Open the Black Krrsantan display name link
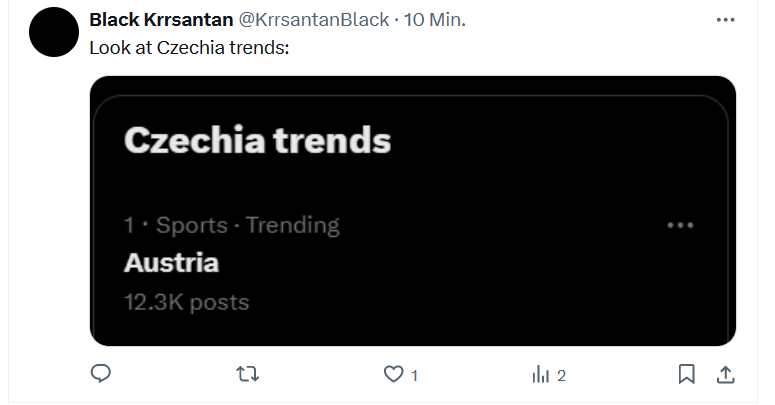This screenshot has width=775, height=405. coord(160,20)
